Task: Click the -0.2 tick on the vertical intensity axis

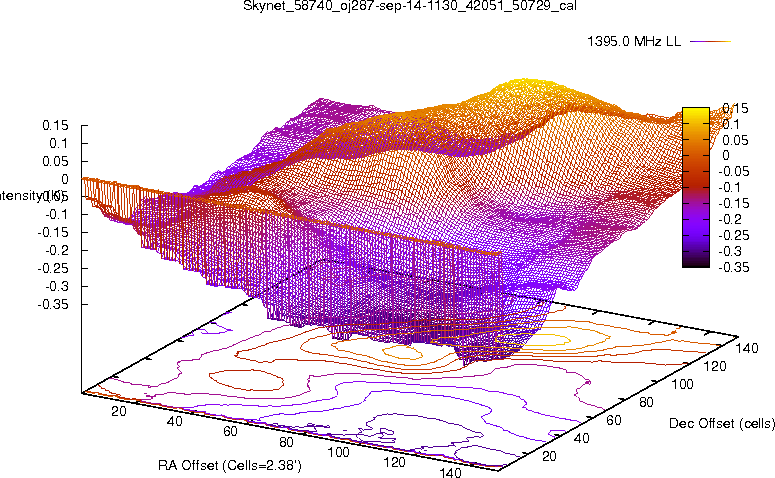Action: tap(57, 251)
